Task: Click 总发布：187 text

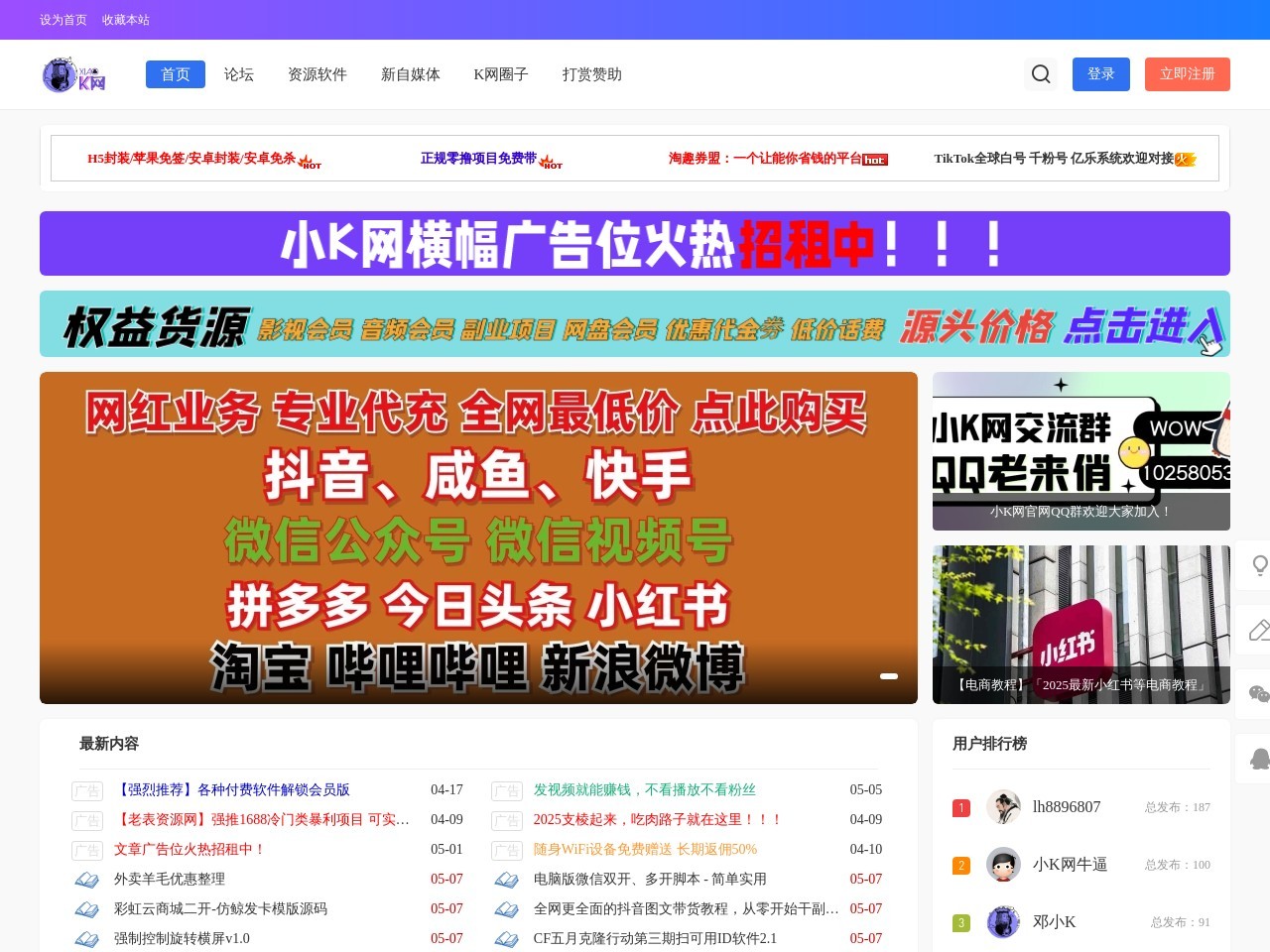Action: point(1178,807)
